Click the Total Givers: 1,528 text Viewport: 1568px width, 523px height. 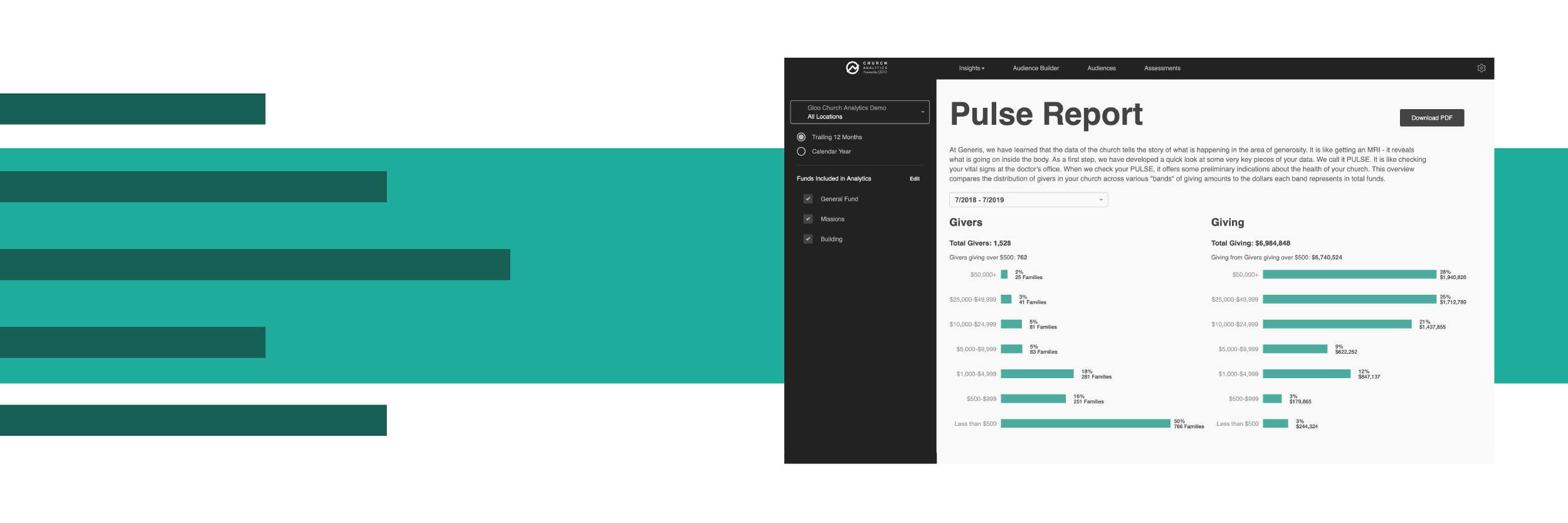pyautogui.click(x=980, y=243)
